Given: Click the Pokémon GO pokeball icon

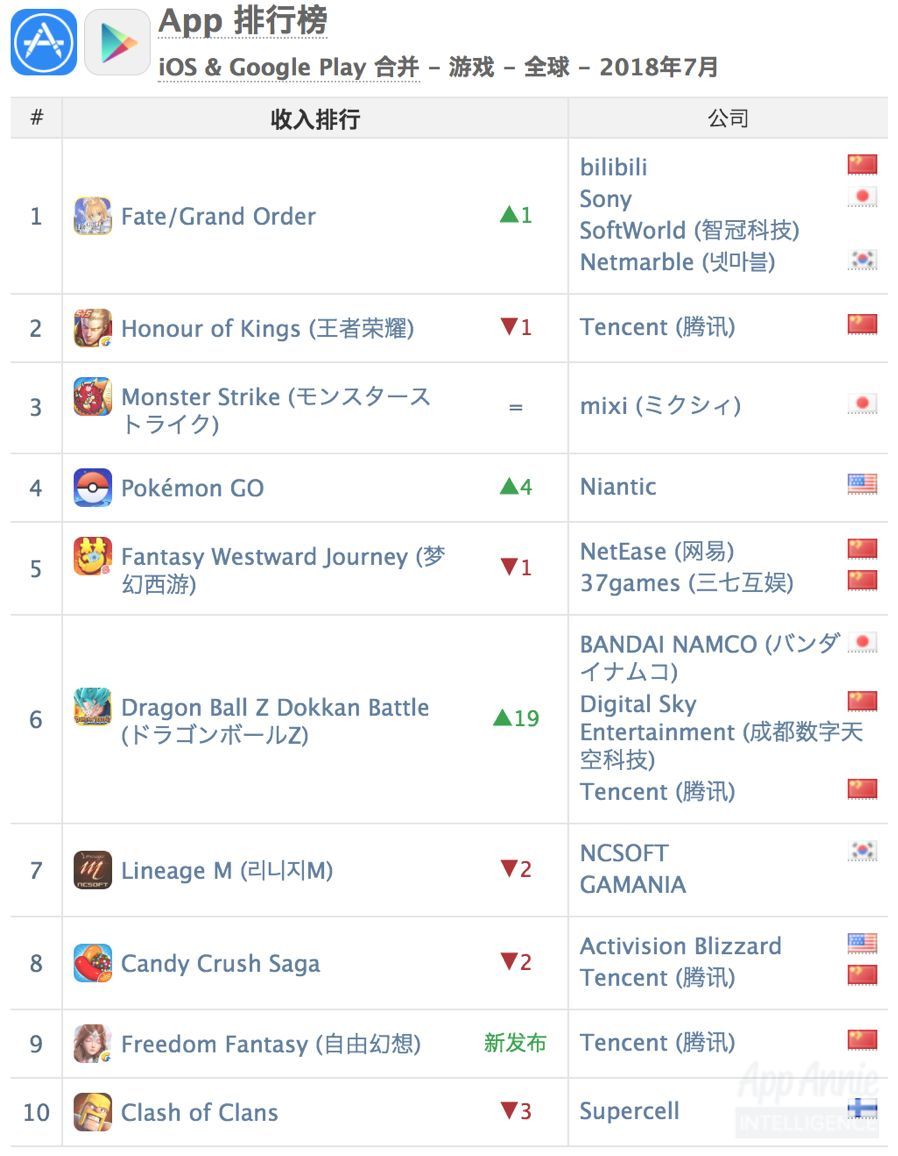Looking at the screenshot, I should [93, 488].
